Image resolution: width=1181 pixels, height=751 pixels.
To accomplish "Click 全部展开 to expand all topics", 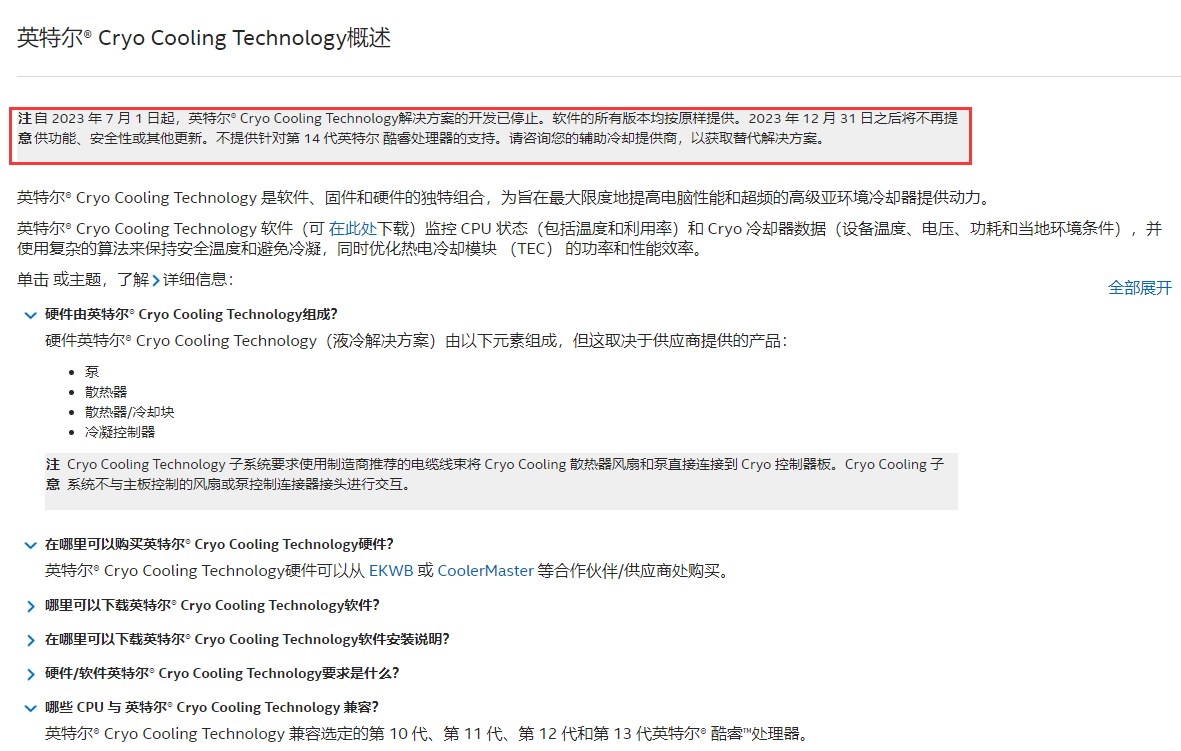I will point(1140,288).
